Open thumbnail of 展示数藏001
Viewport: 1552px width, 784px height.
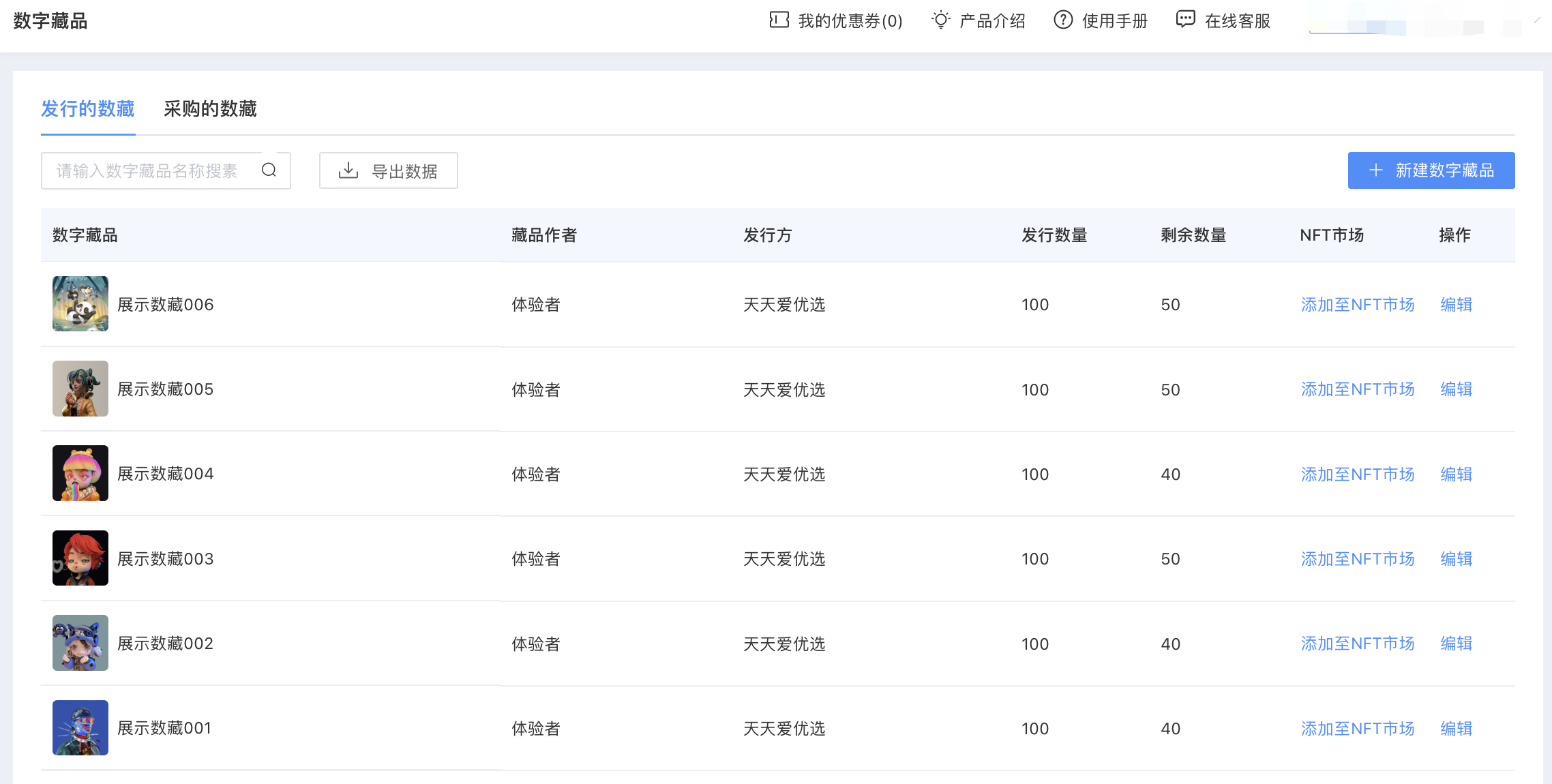tap(80, 727)
